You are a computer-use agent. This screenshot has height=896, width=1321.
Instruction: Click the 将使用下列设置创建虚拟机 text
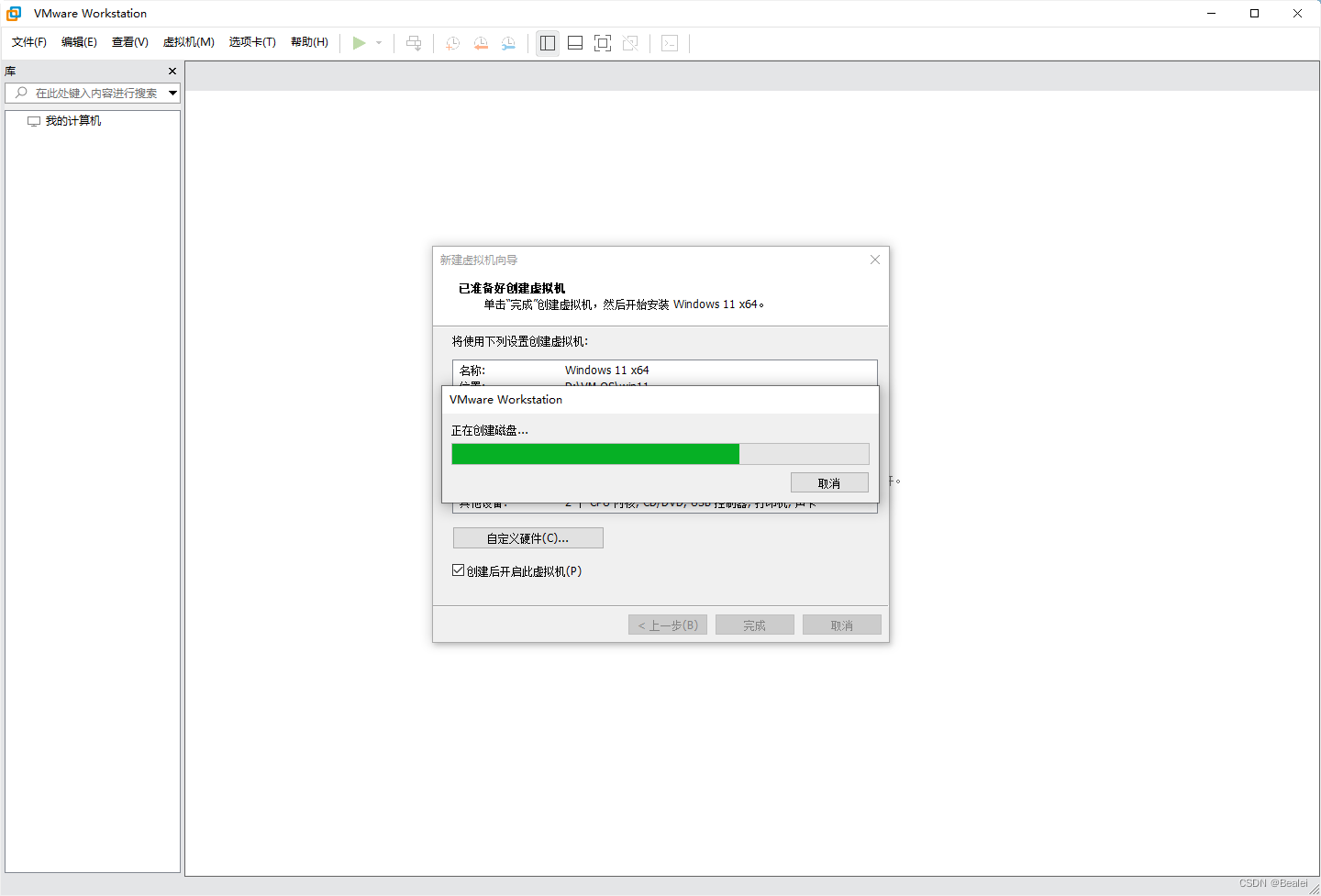(x=520, y=341)
